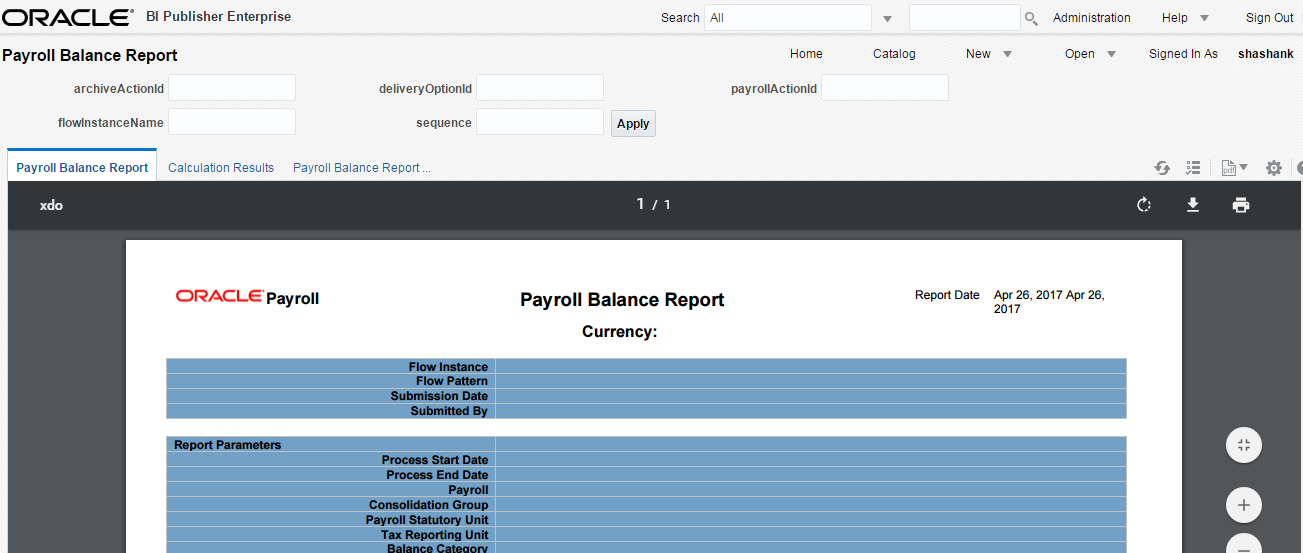Click the payrollActionId input field
Screen dimensions: 1303x553
click(885, 88)
